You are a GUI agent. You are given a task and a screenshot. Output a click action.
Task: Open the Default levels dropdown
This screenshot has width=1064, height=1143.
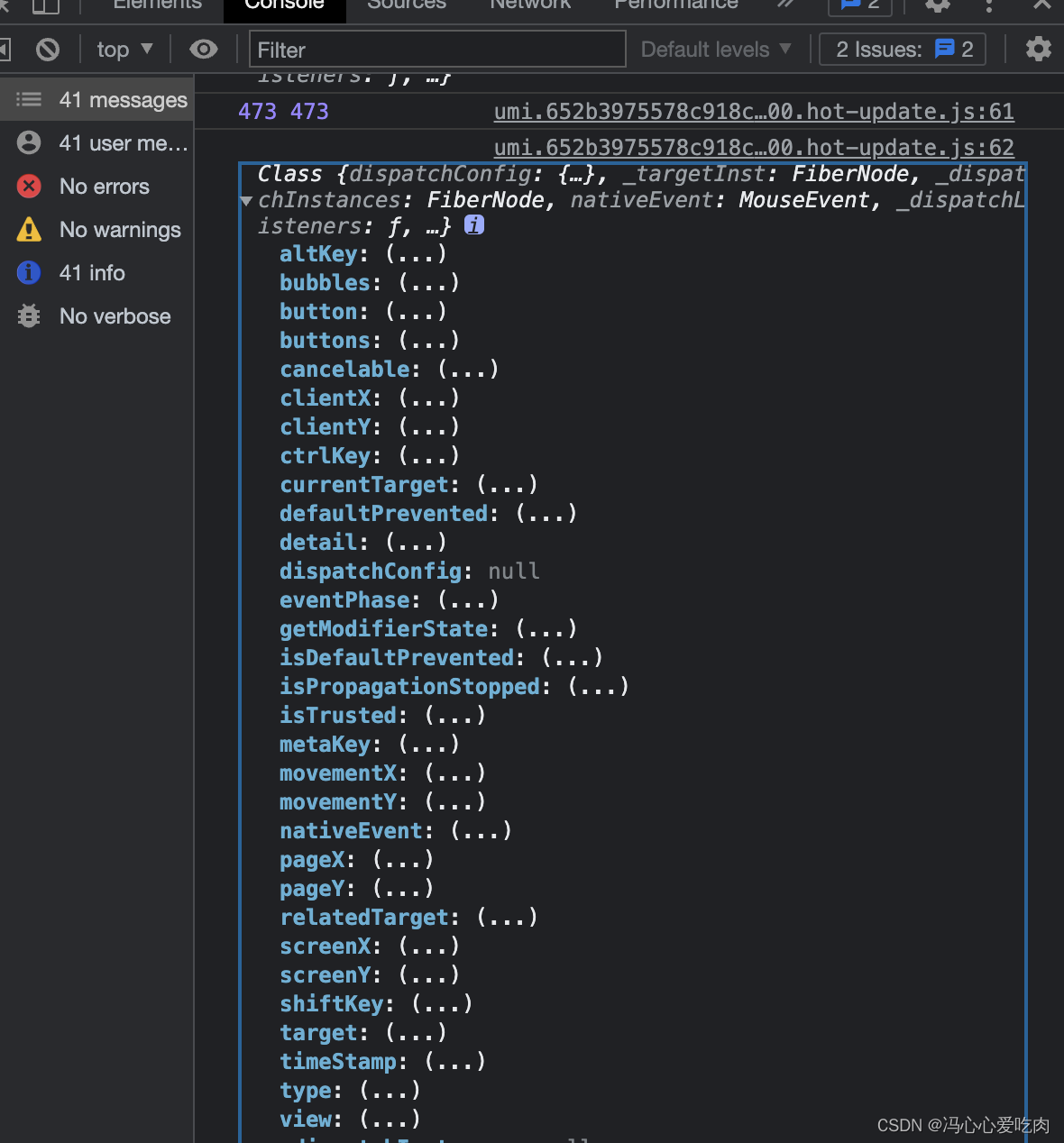click(x=717, y=49)
